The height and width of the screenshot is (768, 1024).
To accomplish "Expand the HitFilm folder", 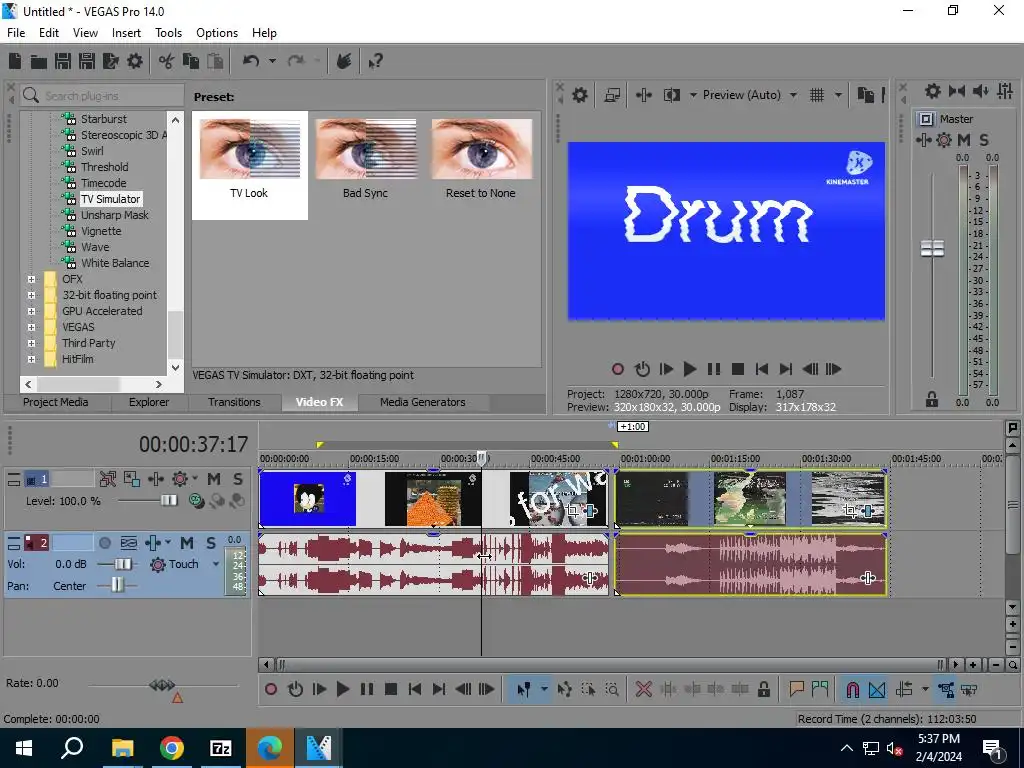I will 31,359.
